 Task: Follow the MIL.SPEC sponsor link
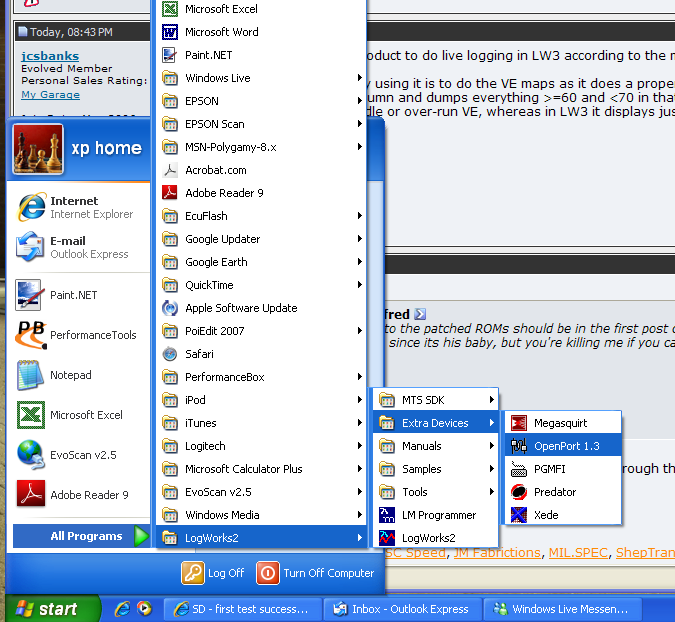pos(578,553)
